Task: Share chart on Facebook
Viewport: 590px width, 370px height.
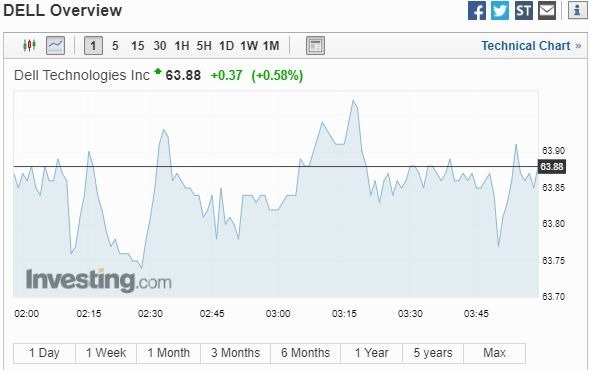Action: tap(477, 11)
